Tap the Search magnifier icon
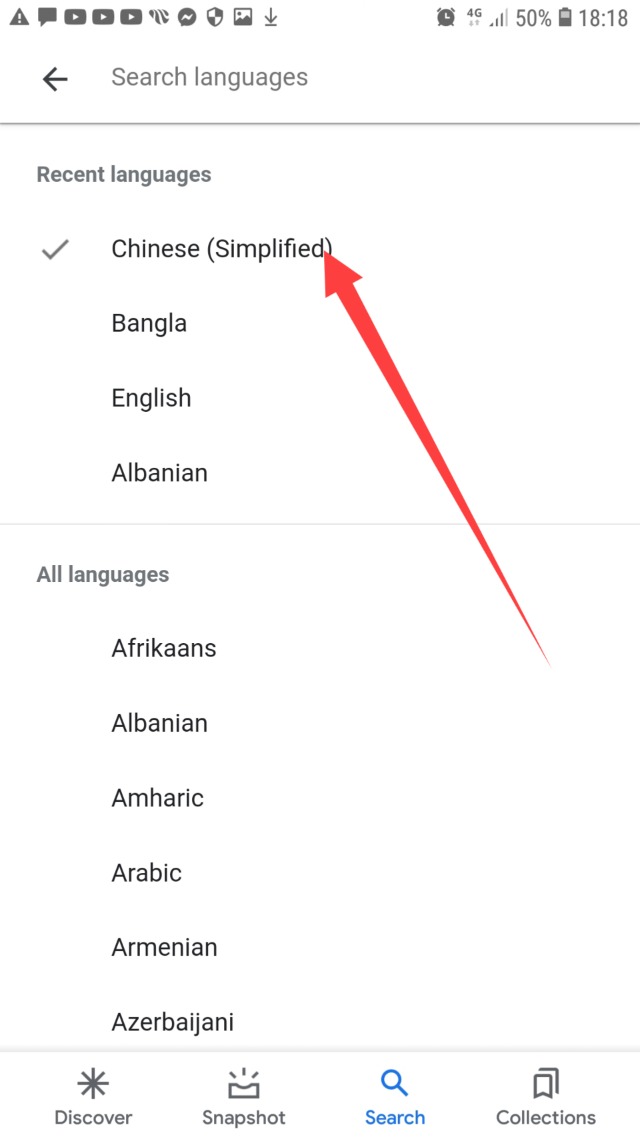 [395, 1083]
